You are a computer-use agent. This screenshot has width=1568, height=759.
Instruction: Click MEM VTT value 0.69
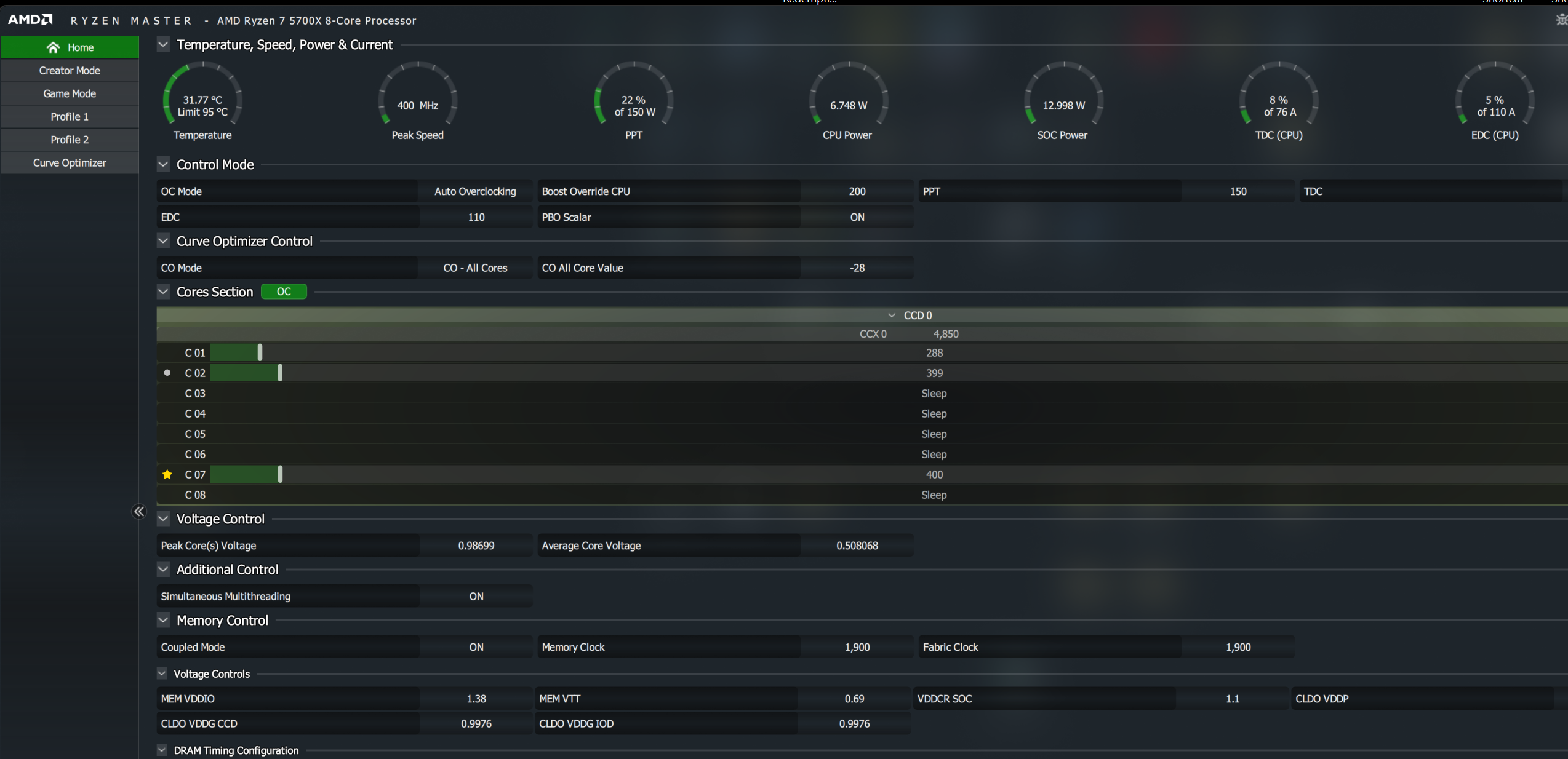click(854, 699)
